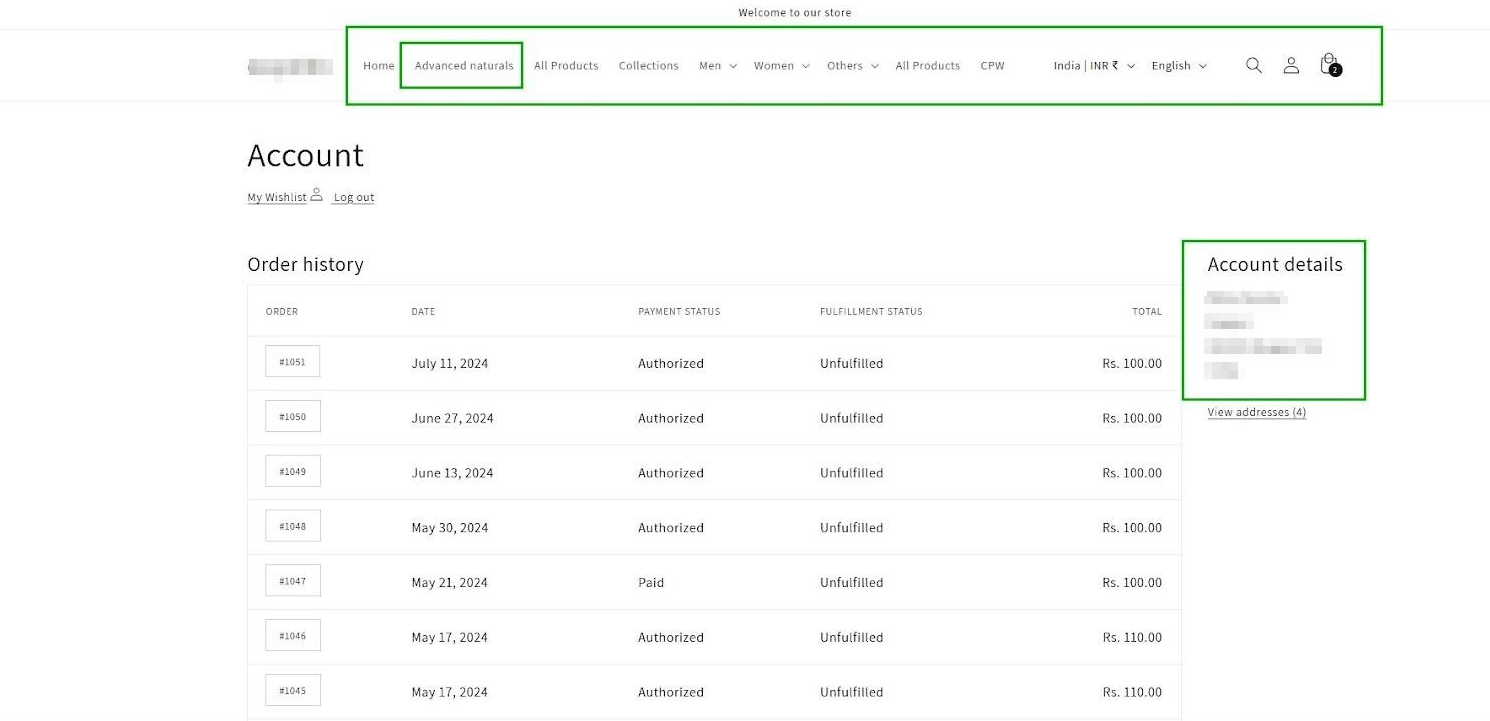Expand the Men dropdown menu
The width and height of the screenshot is (1490, 721).
click(717, 66)
